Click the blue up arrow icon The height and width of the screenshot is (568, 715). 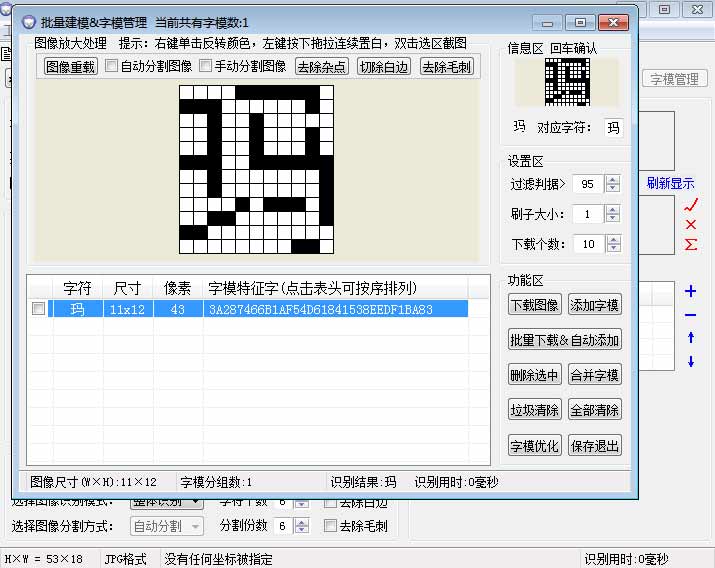690,338
